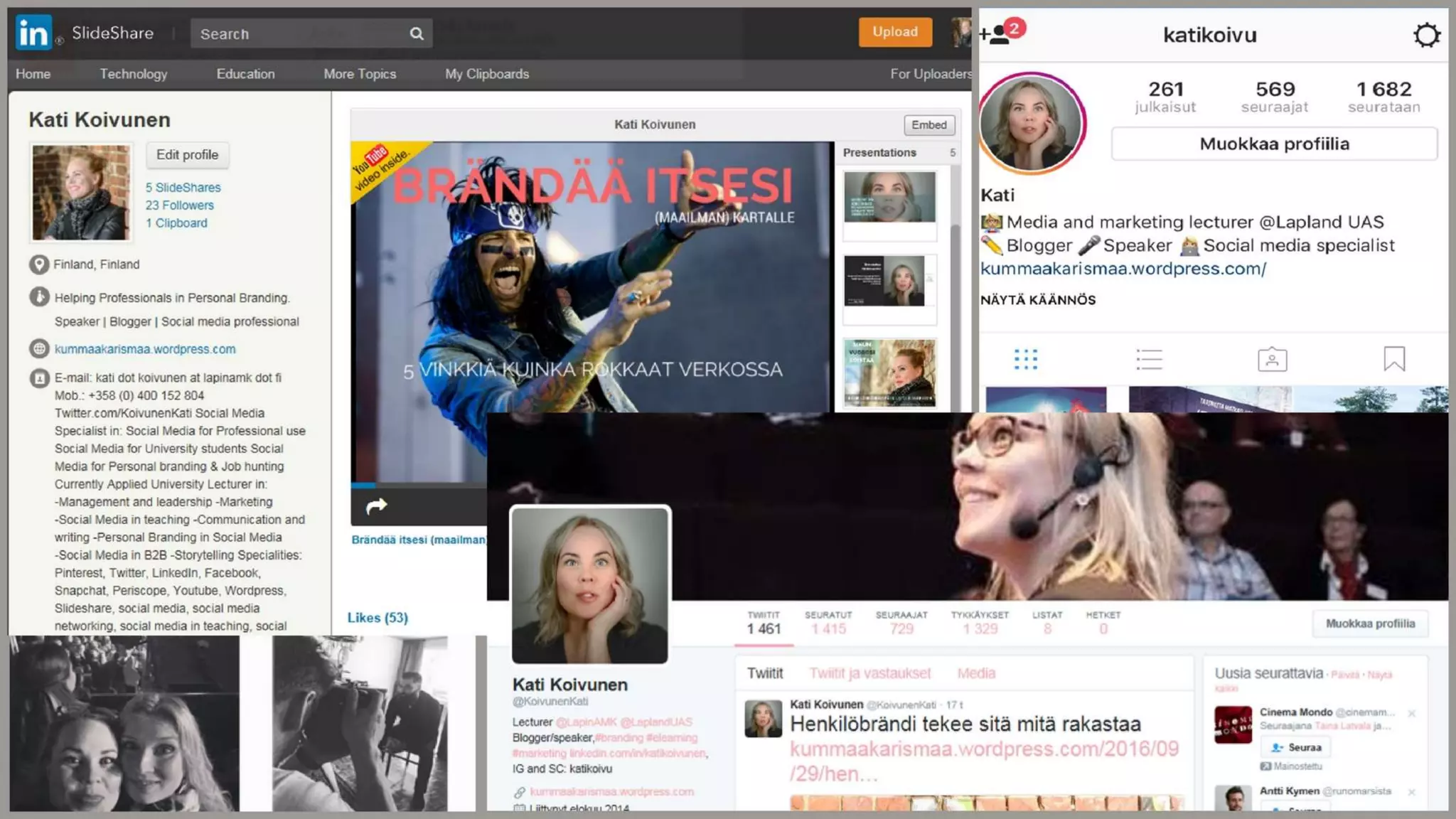This screenshot has height=819, width=1456.
Task: Click the LinkedIn logo icon
Action: point(33,33)
